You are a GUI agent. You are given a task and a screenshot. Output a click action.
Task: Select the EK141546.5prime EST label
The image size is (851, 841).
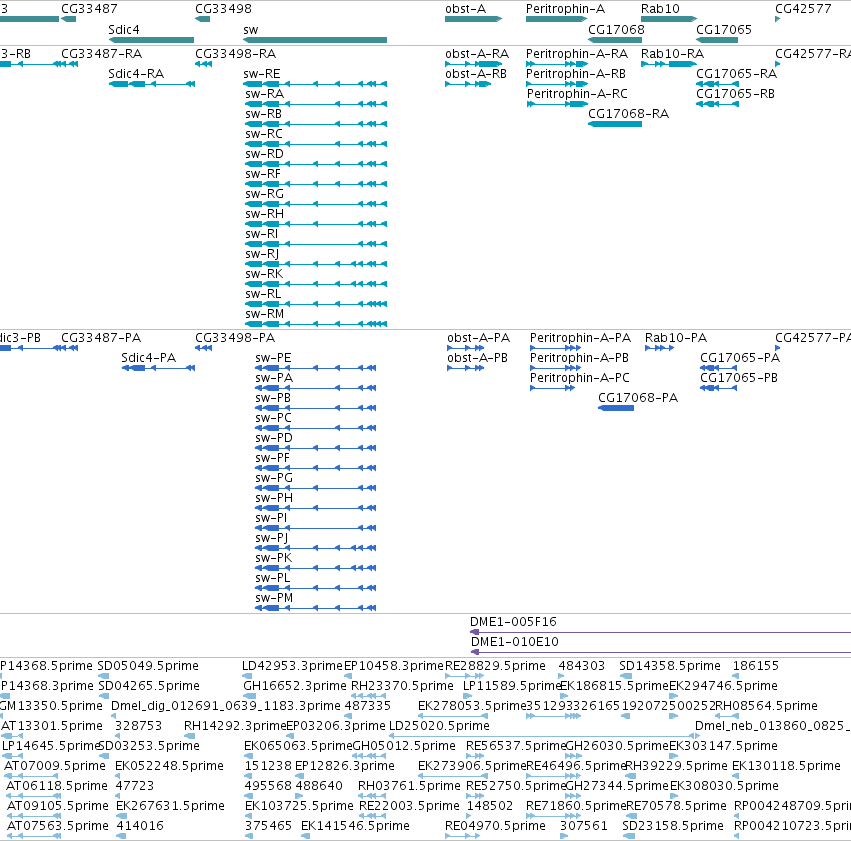[355, 826]
